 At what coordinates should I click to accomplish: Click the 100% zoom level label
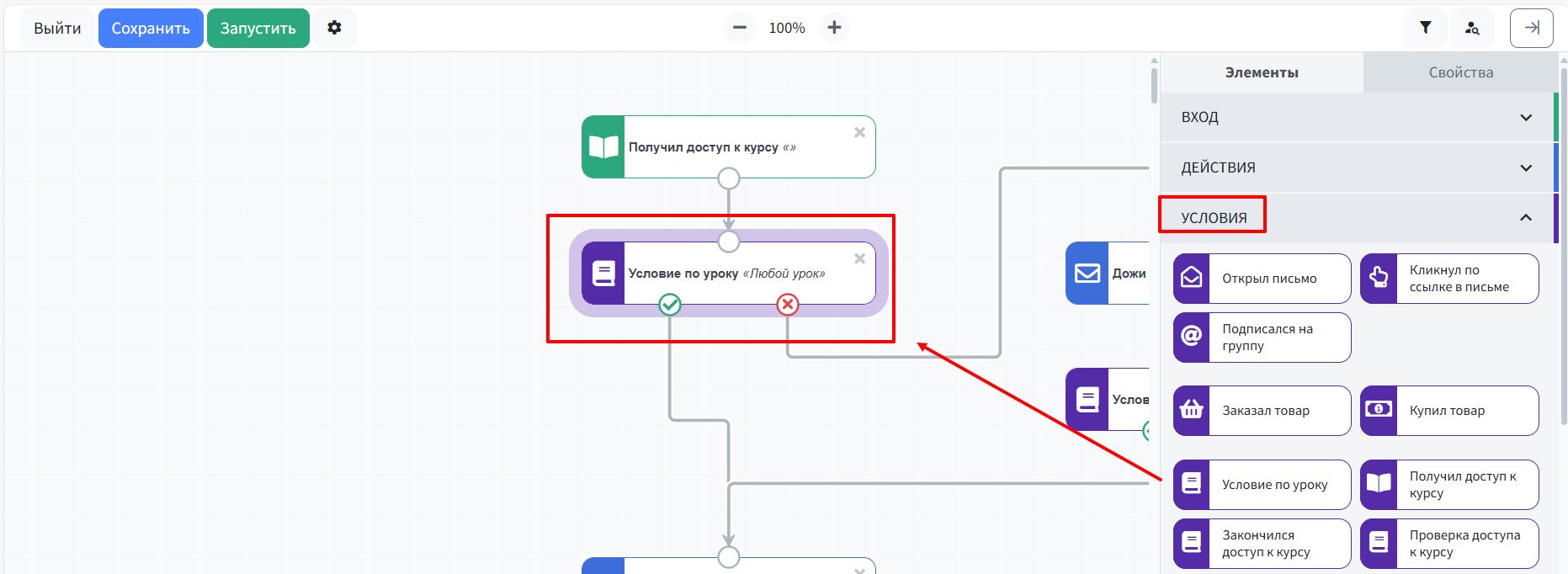787,28
